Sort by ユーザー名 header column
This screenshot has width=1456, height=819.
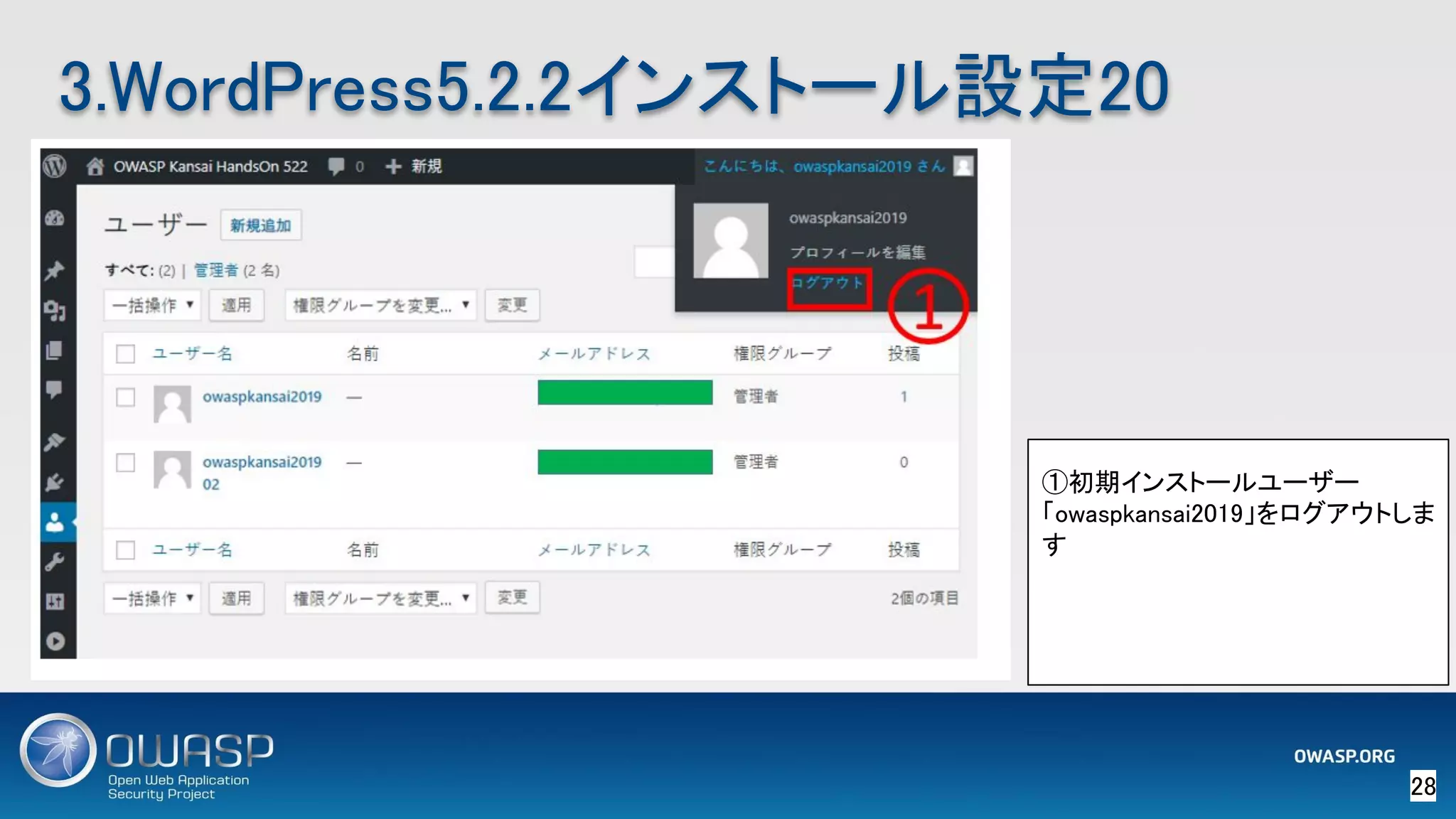tap(193, 353)
